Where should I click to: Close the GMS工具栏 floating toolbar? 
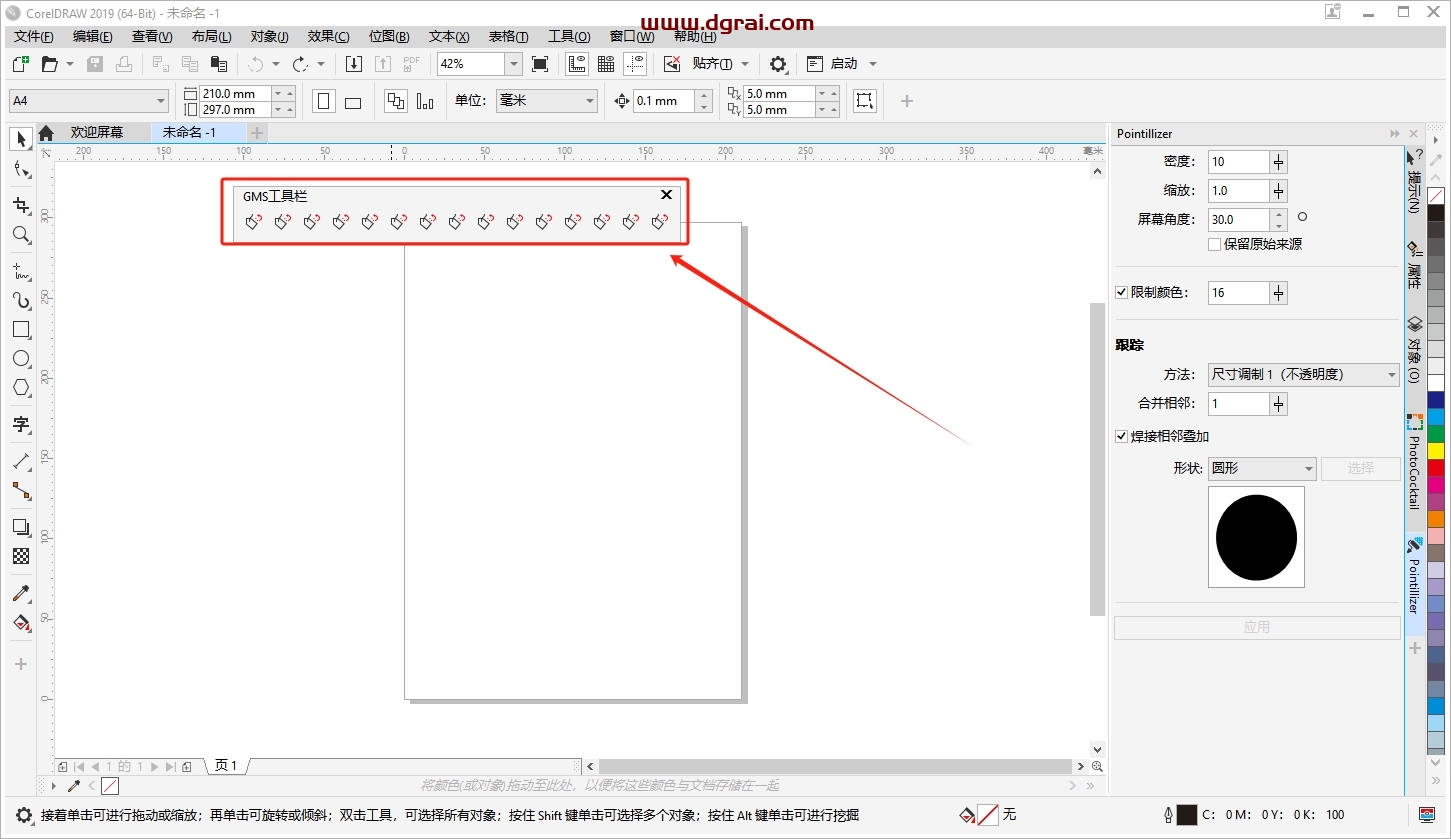pos(666,195)
